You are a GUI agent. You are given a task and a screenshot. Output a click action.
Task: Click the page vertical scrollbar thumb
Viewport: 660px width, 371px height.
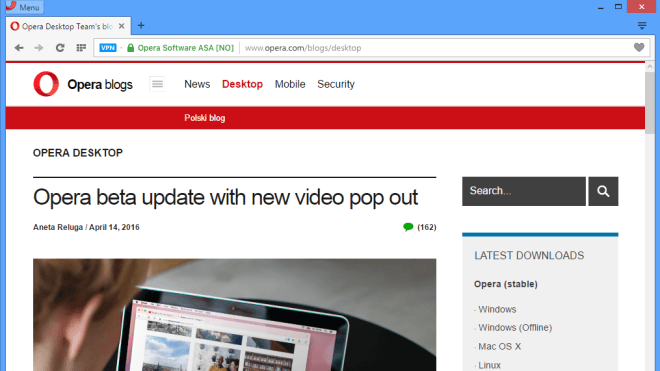[x=650, y=103]
